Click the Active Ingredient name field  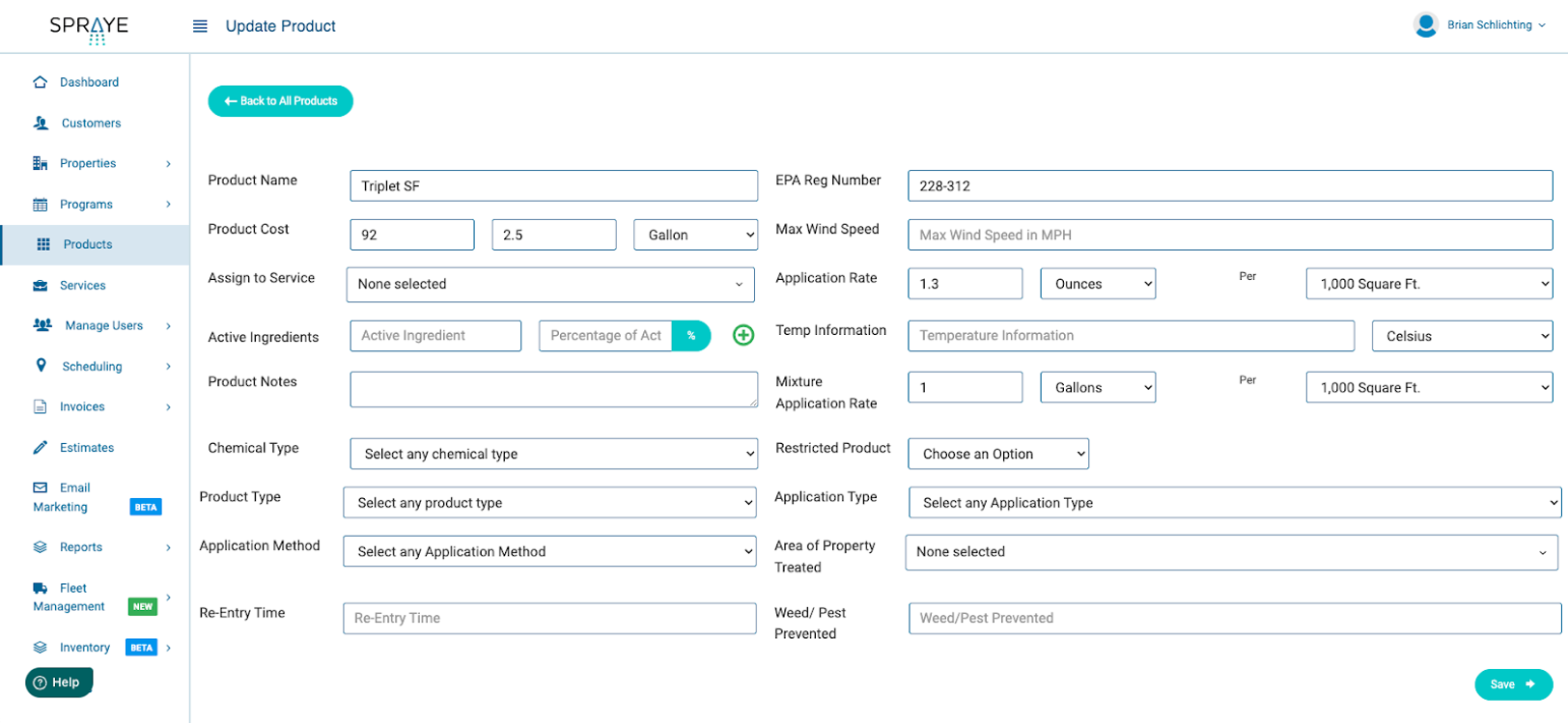click(x=435, y=336)
